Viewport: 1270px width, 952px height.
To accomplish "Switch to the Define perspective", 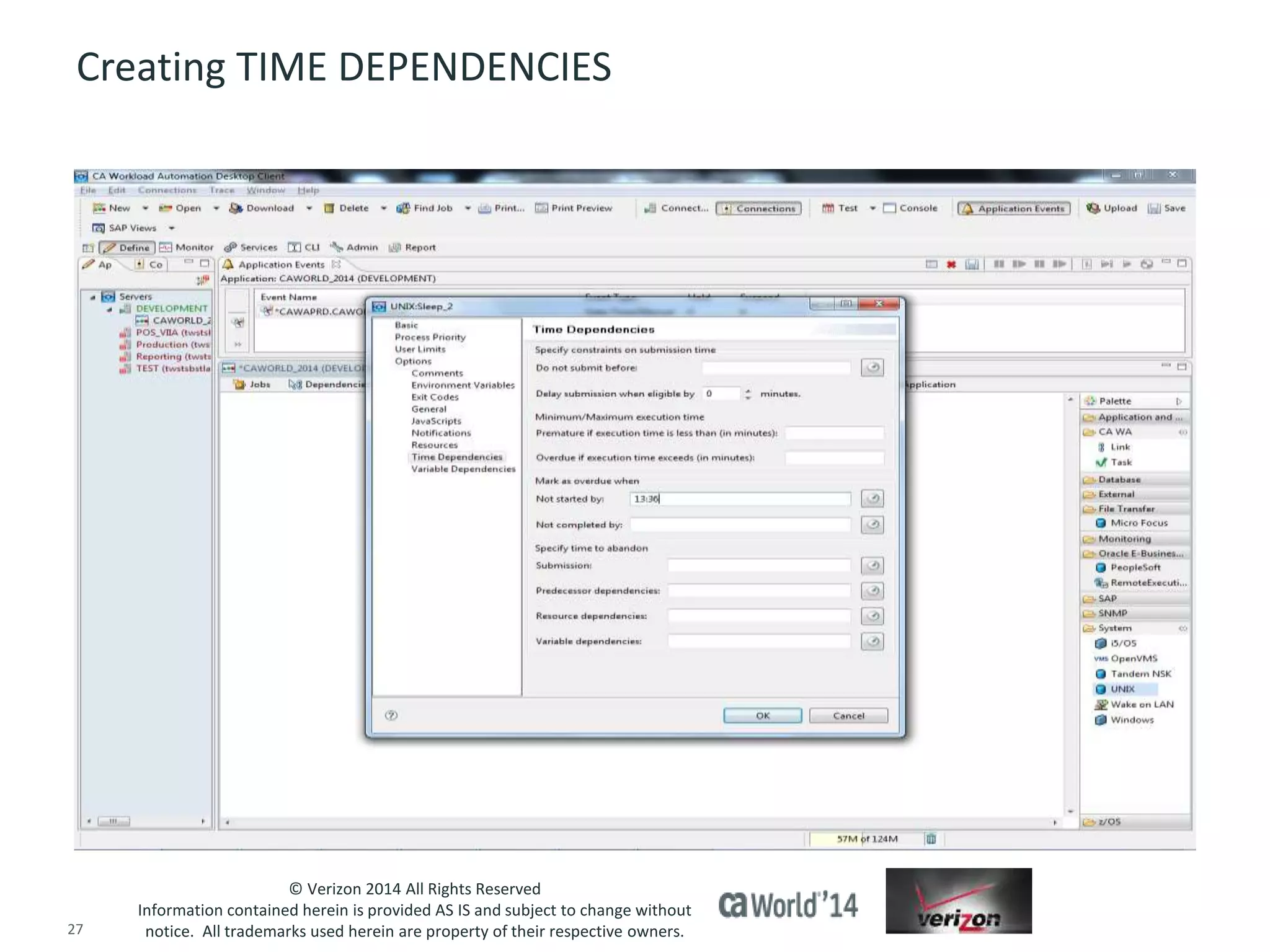I will [x=127, y=247].
